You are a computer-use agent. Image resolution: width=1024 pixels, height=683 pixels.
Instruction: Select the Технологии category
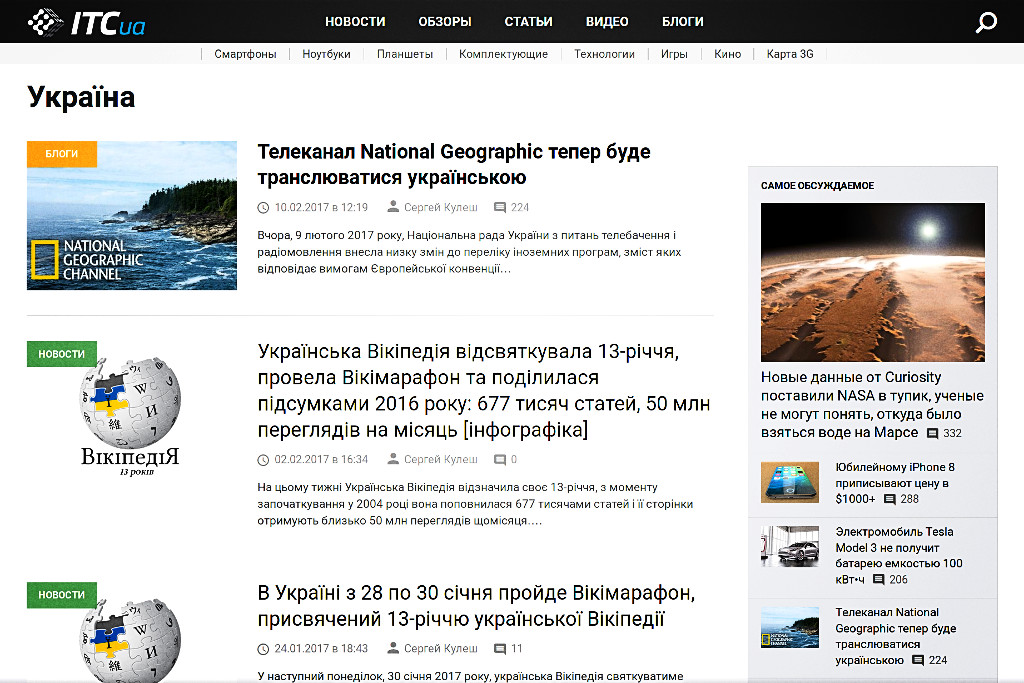coord(604,54)
